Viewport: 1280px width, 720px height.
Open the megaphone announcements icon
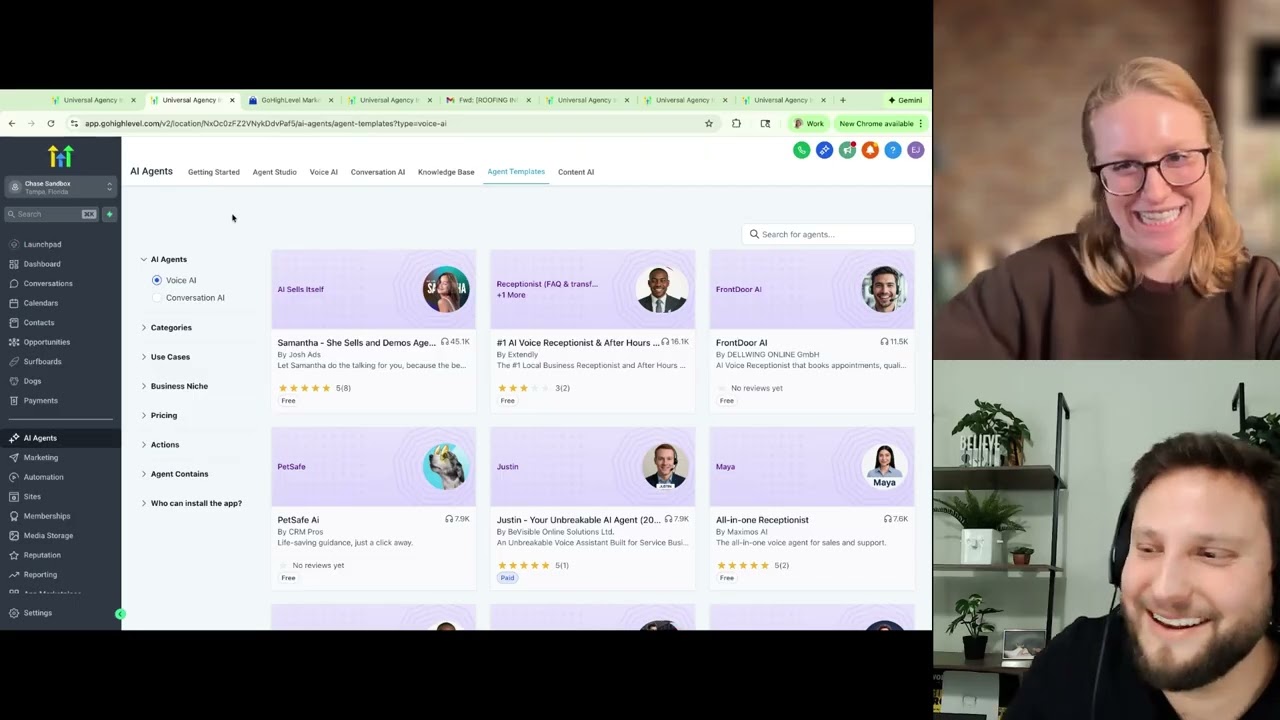tap(847, 150)
